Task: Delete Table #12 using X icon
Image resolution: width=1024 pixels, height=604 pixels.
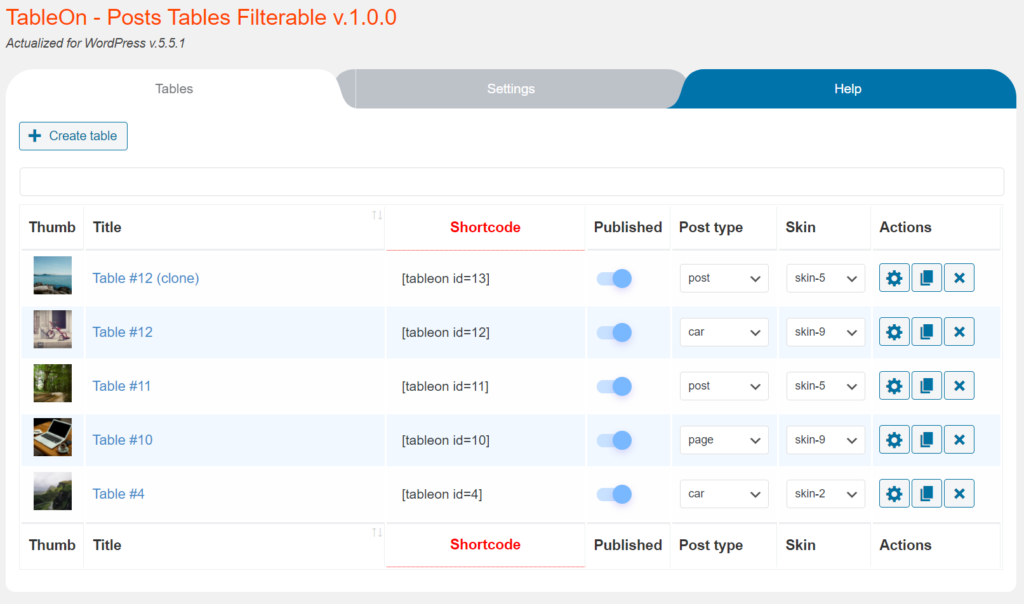Action: tap(959, 332)
